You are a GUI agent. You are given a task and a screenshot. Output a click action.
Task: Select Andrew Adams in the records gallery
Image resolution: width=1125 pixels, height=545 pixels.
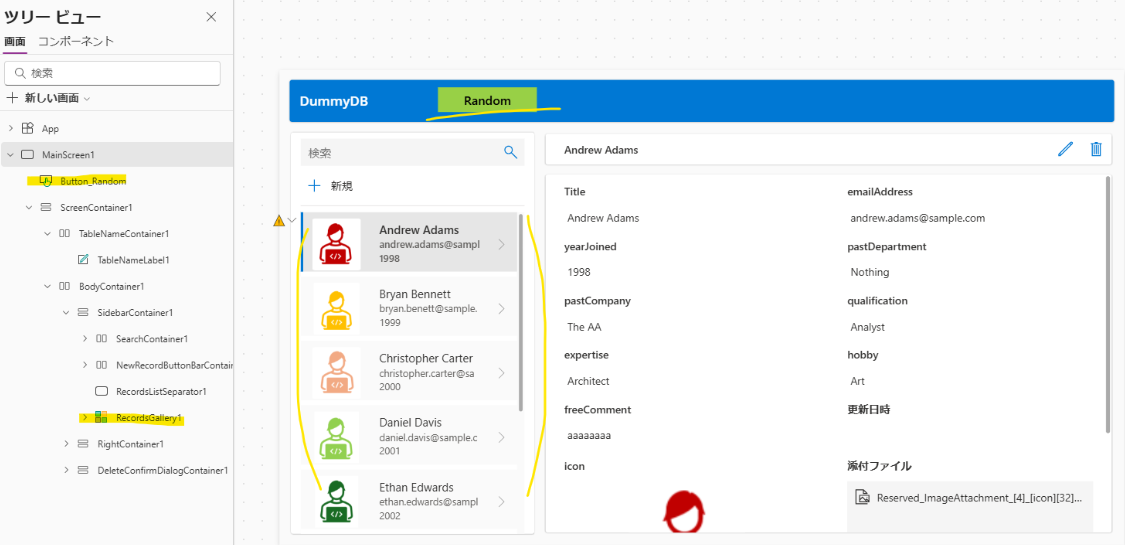pyautogui.click(x=410, y=242)
